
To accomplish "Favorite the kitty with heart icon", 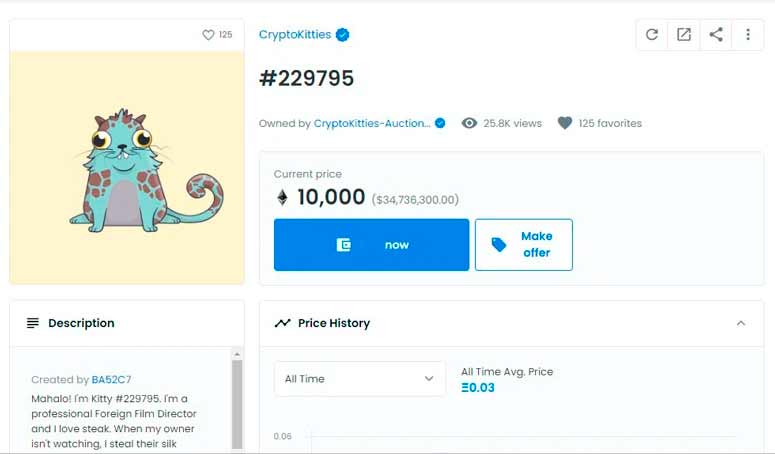I will coord(208,35).
